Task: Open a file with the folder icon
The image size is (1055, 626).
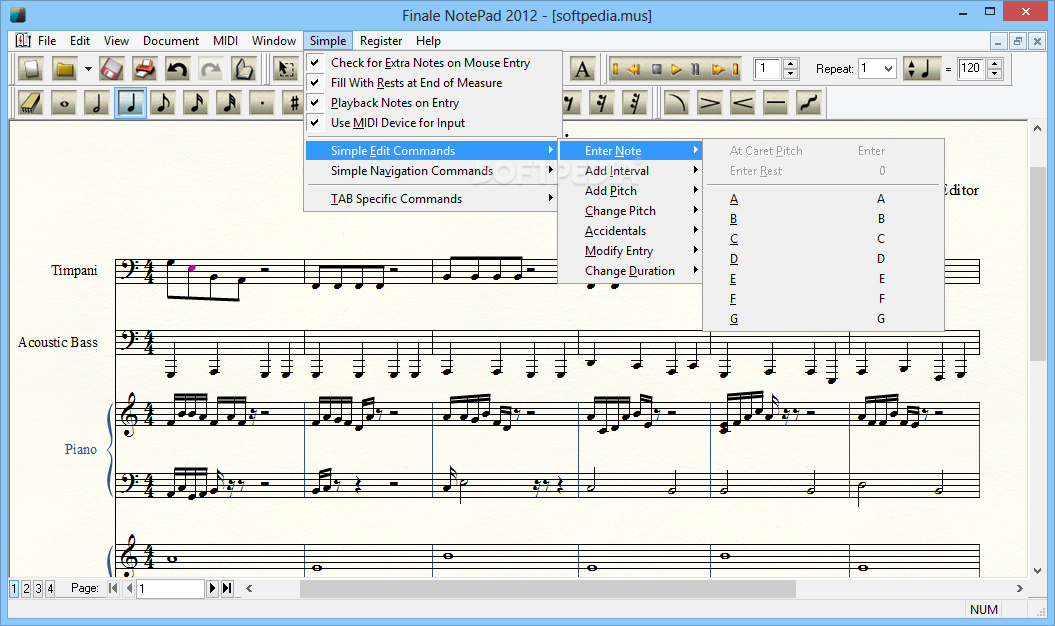Action: tap(65, 69)
